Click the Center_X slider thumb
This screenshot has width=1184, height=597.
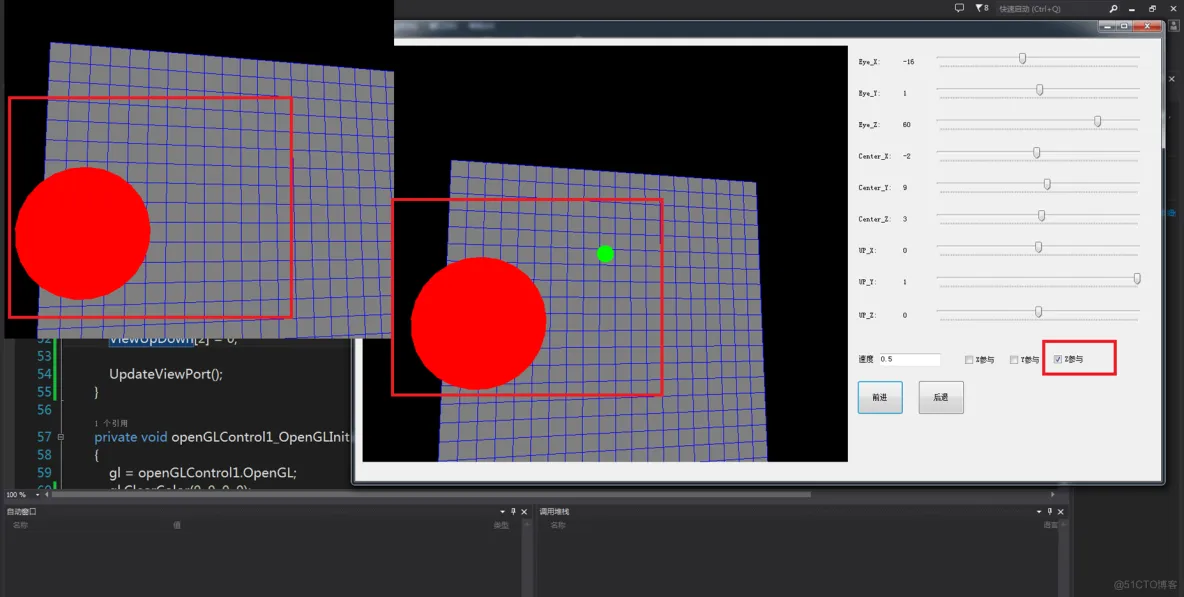1037,152
